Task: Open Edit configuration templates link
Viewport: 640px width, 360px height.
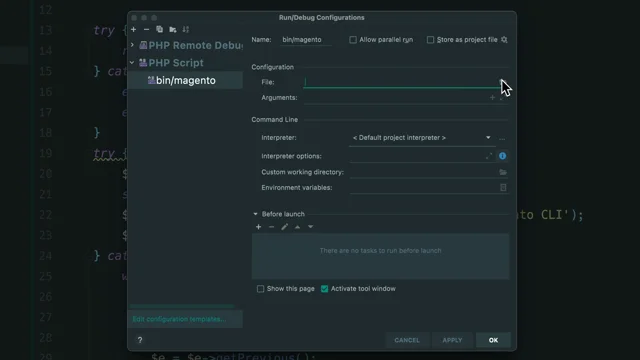Action: (179, 319)
